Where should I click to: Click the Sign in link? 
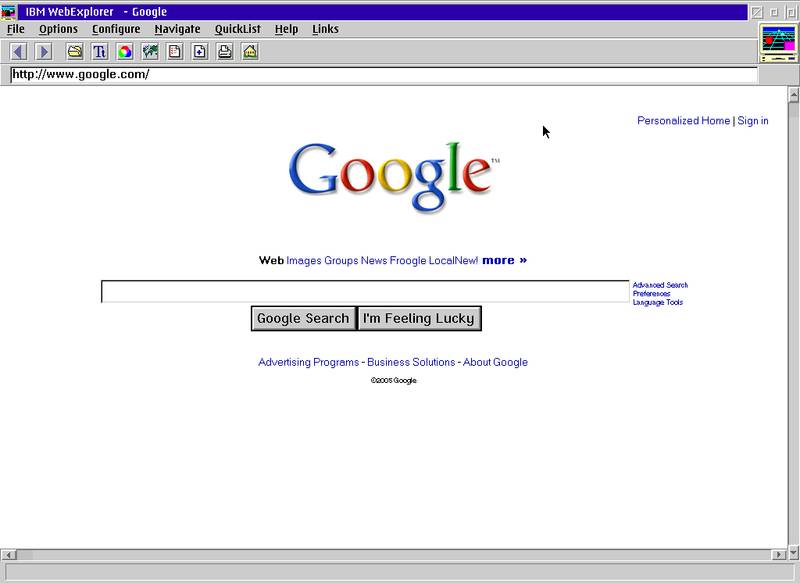(753, 121)
